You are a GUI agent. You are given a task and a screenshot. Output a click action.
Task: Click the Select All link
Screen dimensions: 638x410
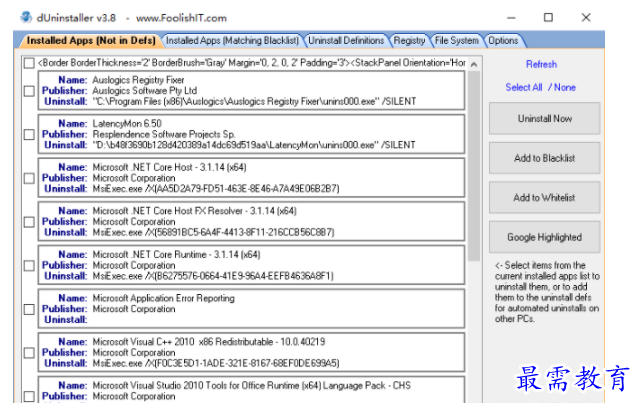pos(524,87)
